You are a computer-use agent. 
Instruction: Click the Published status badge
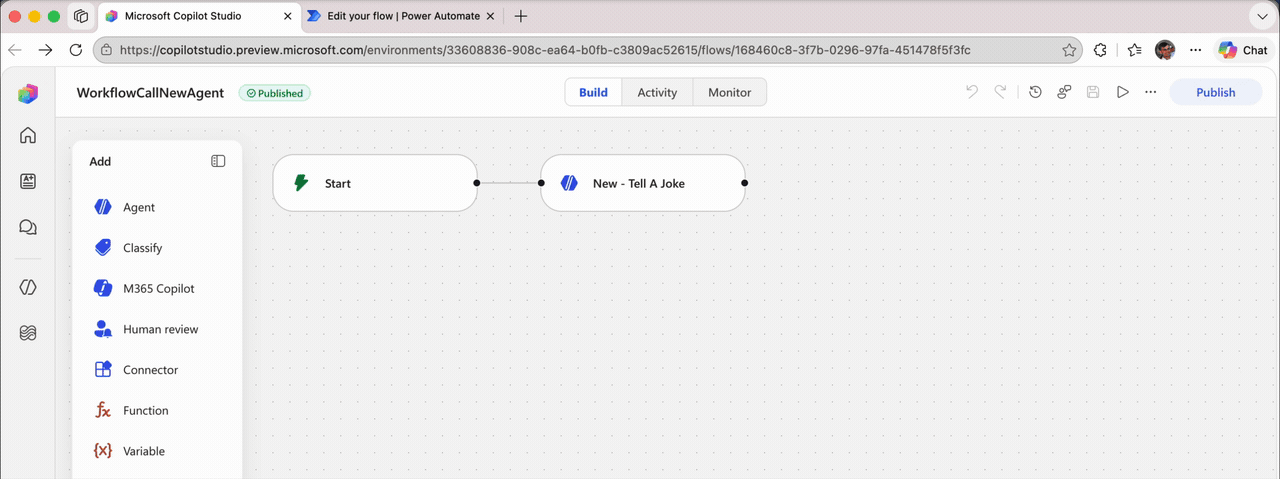point(275,93)
